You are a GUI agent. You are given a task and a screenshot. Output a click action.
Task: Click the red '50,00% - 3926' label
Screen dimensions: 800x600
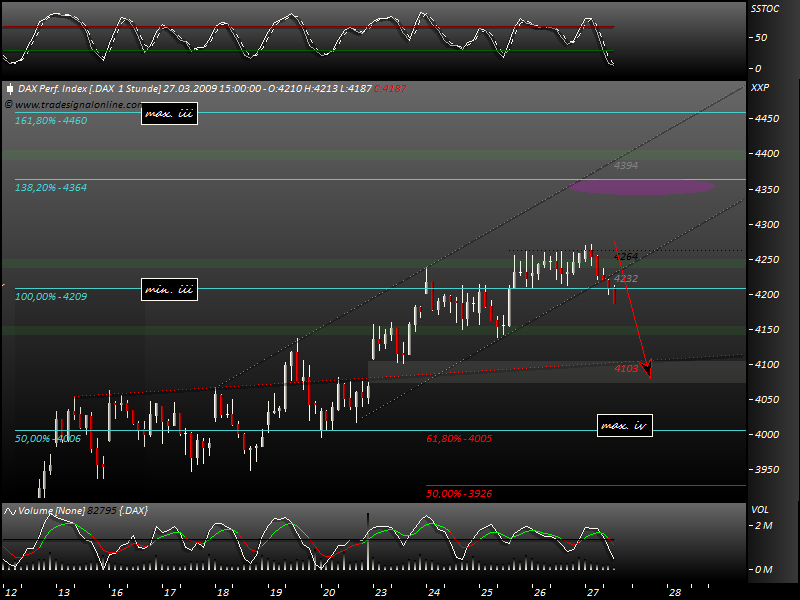pyautogui.click(x=459, y=494)
